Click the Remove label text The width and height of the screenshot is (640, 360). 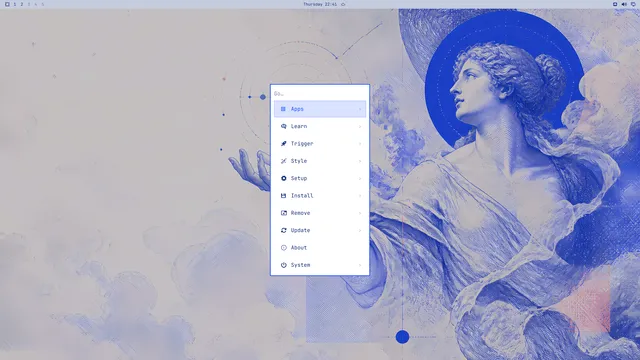pyautogui.click(x=300, y=213)
